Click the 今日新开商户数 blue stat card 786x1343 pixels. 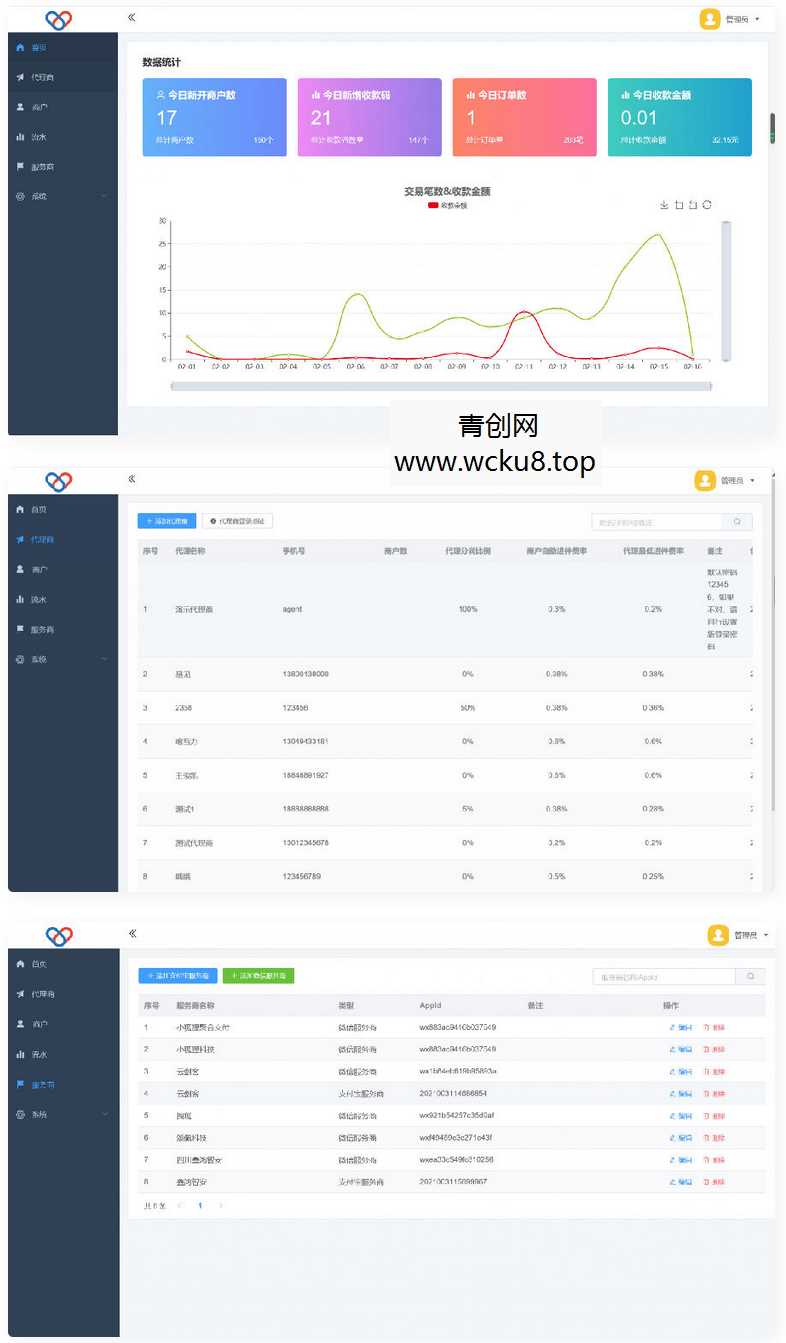[215, 117]
